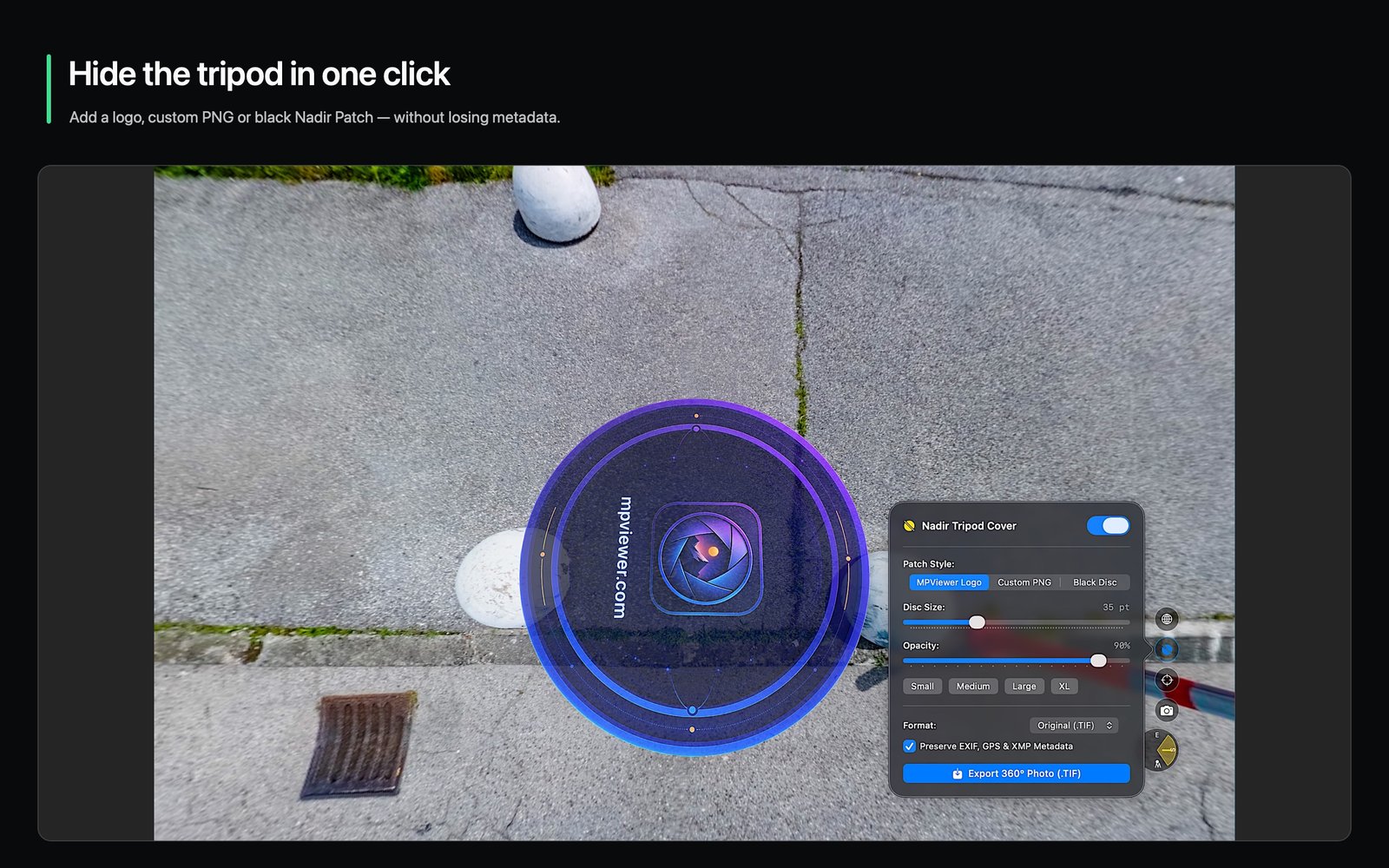The image size is (1389, 868).
Task: Apply the Medium disc size preset
Action: tap(973, 687)
